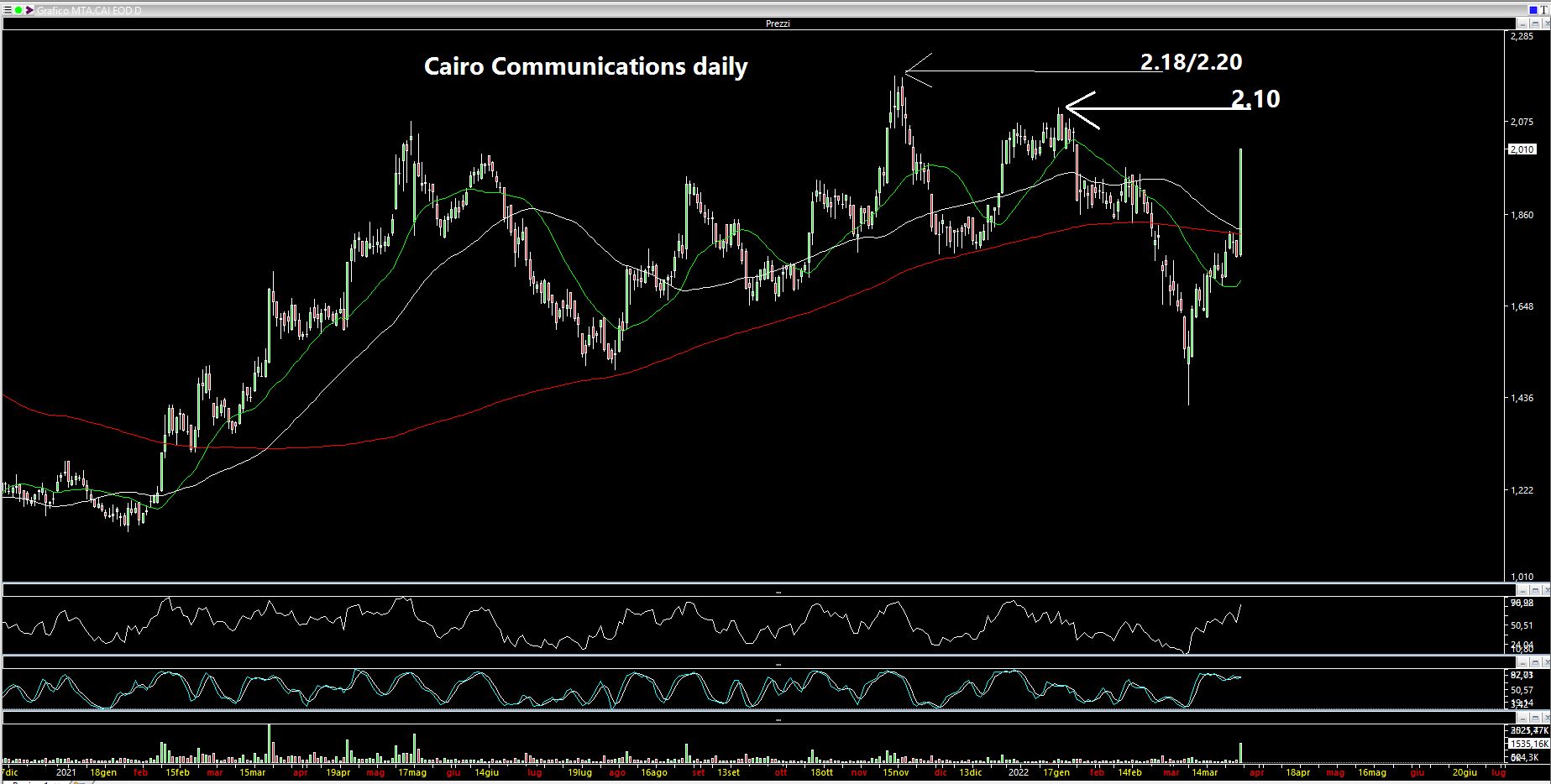Screen dimensions: 1551x784
Task: Click the 50,51 oscillator axis value
Action: tap(1522, 625)
